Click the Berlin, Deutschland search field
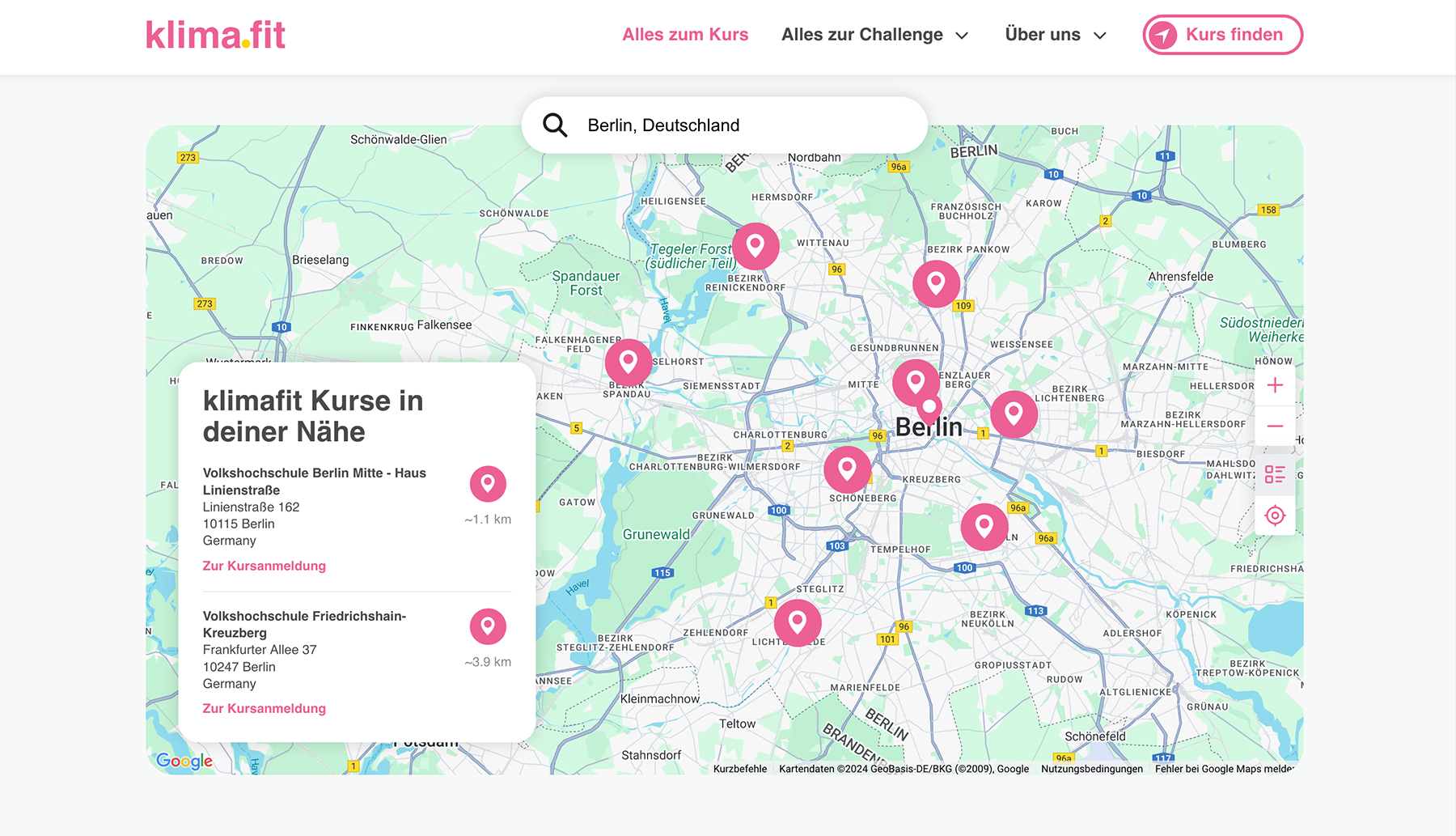Image resolution: width=1456 pixels, height=836 pixels. click(x=724, y=125)
